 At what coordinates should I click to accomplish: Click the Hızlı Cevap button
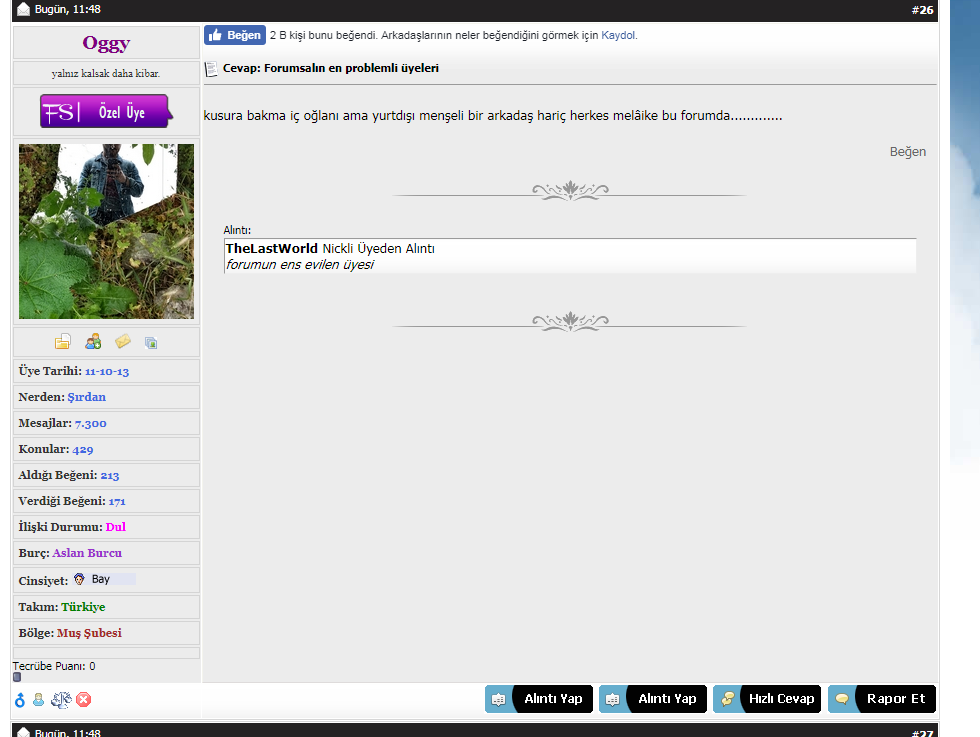click(767, 699)
